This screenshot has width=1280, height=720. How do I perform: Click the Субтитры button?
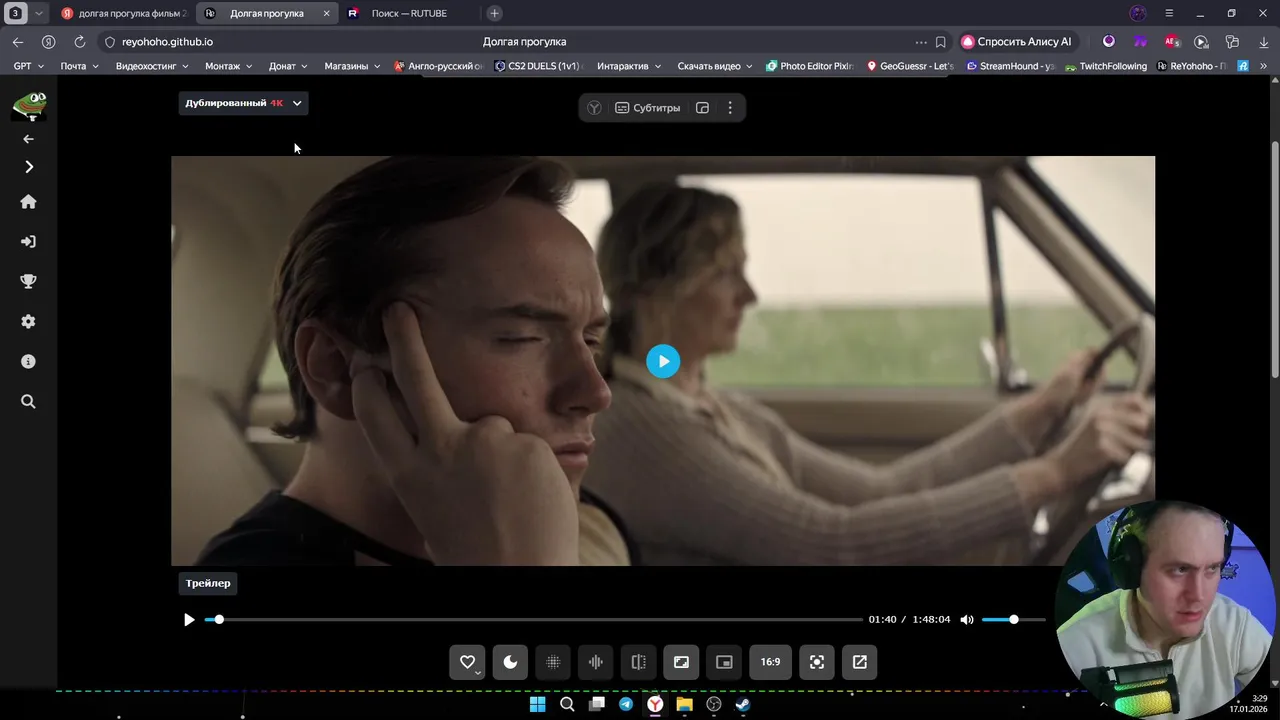click(647, 108)
